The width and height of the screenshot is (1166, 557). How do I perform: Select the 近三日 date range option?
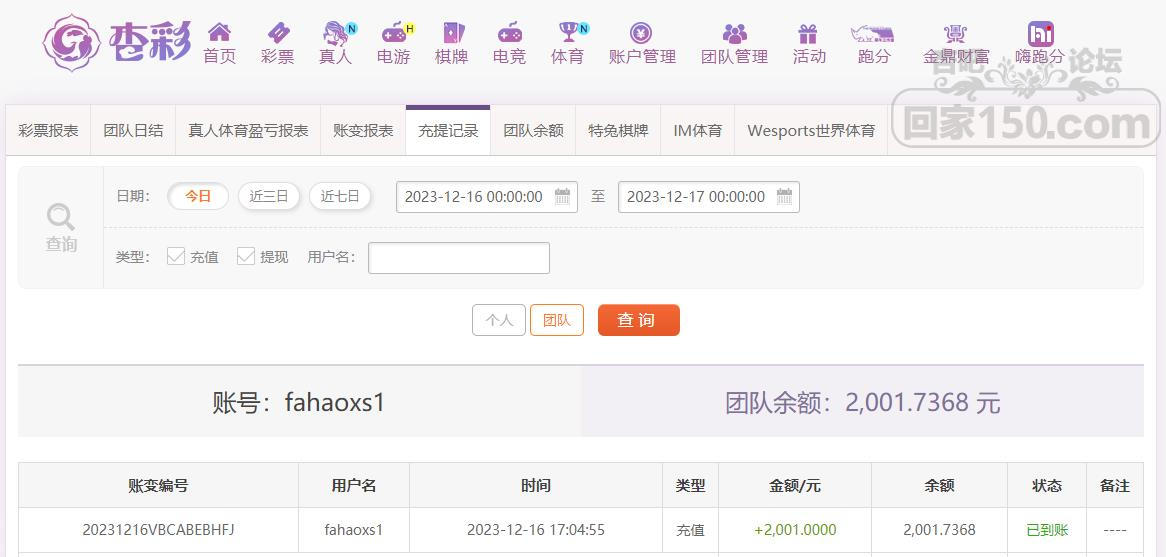coord(268,196)
